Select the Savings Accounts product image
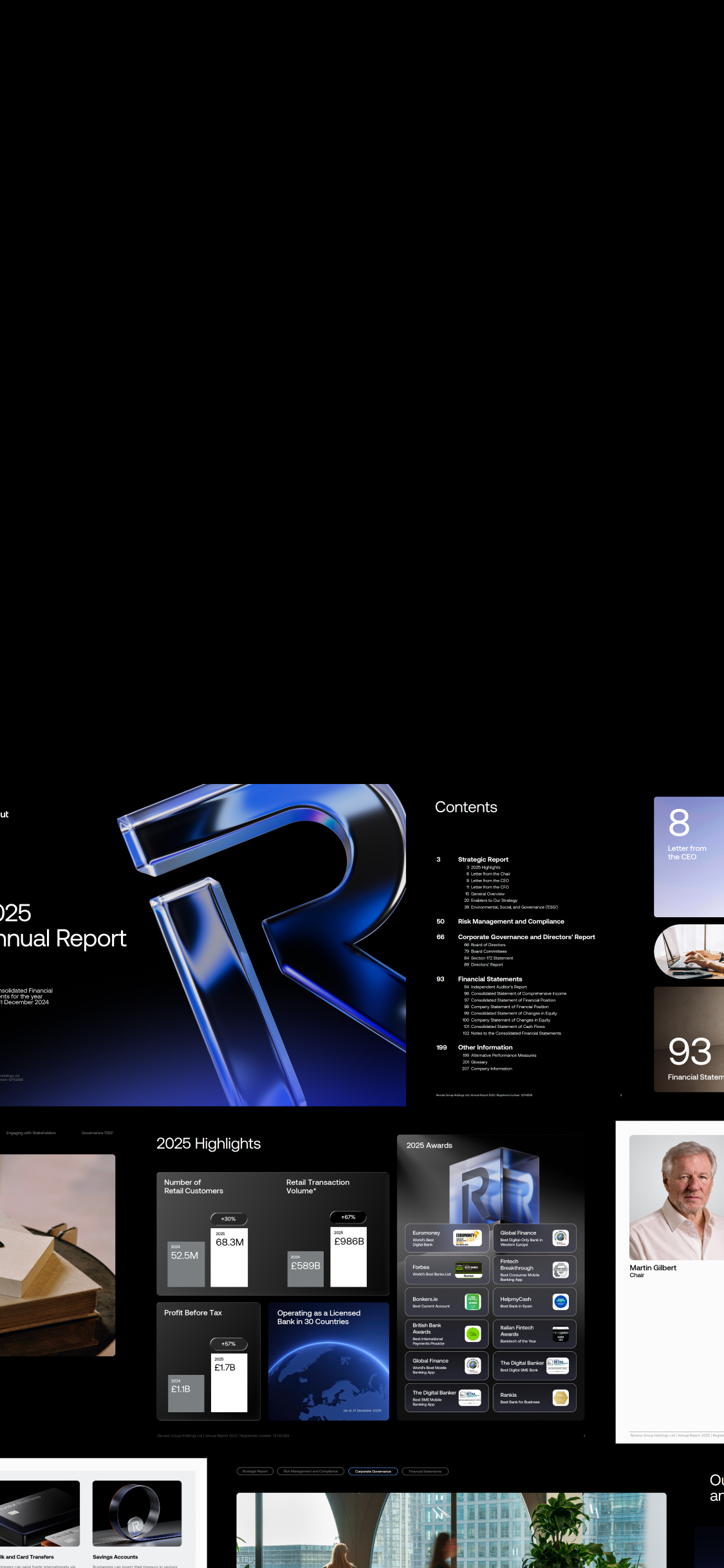Image resolution: width=724 pixels, height=1568 pixels. click(136, 1513)
